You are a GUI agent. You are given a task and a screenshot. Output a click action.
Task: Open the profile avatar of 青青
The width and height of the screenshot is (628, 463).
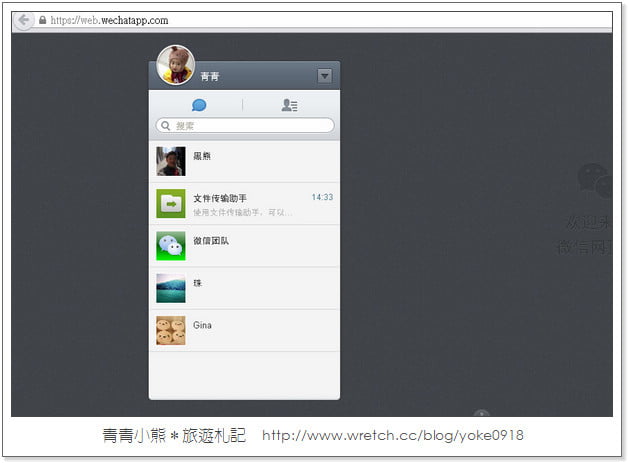click(x=175, y=65)
